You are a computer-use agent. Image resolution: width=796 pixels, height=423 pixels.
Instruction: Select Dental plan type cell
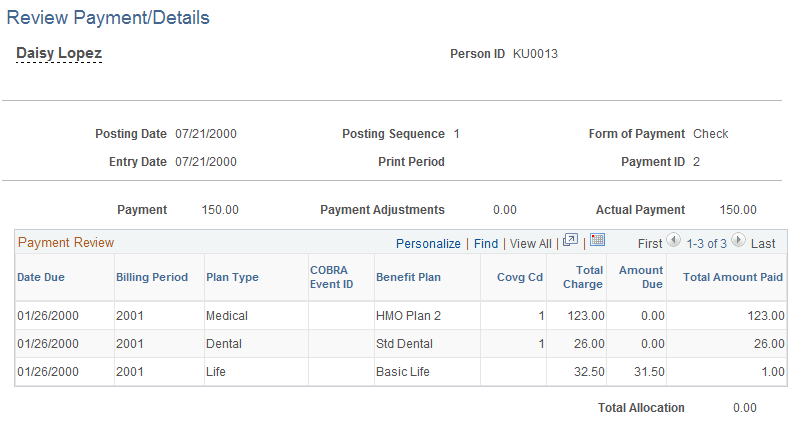[224, 344]
